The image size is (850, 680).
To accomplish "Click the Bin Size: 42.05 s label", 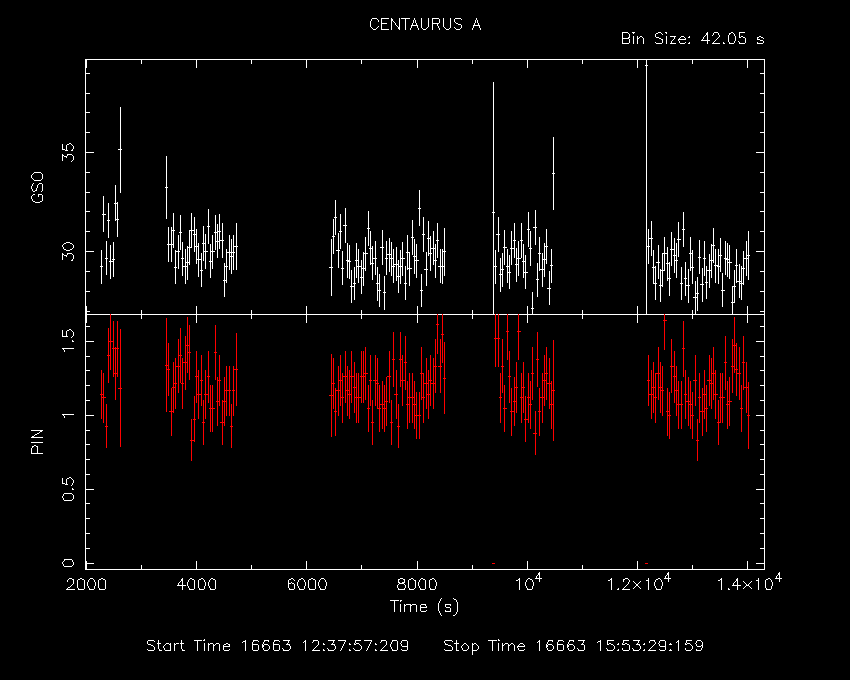I will point(693,39).
